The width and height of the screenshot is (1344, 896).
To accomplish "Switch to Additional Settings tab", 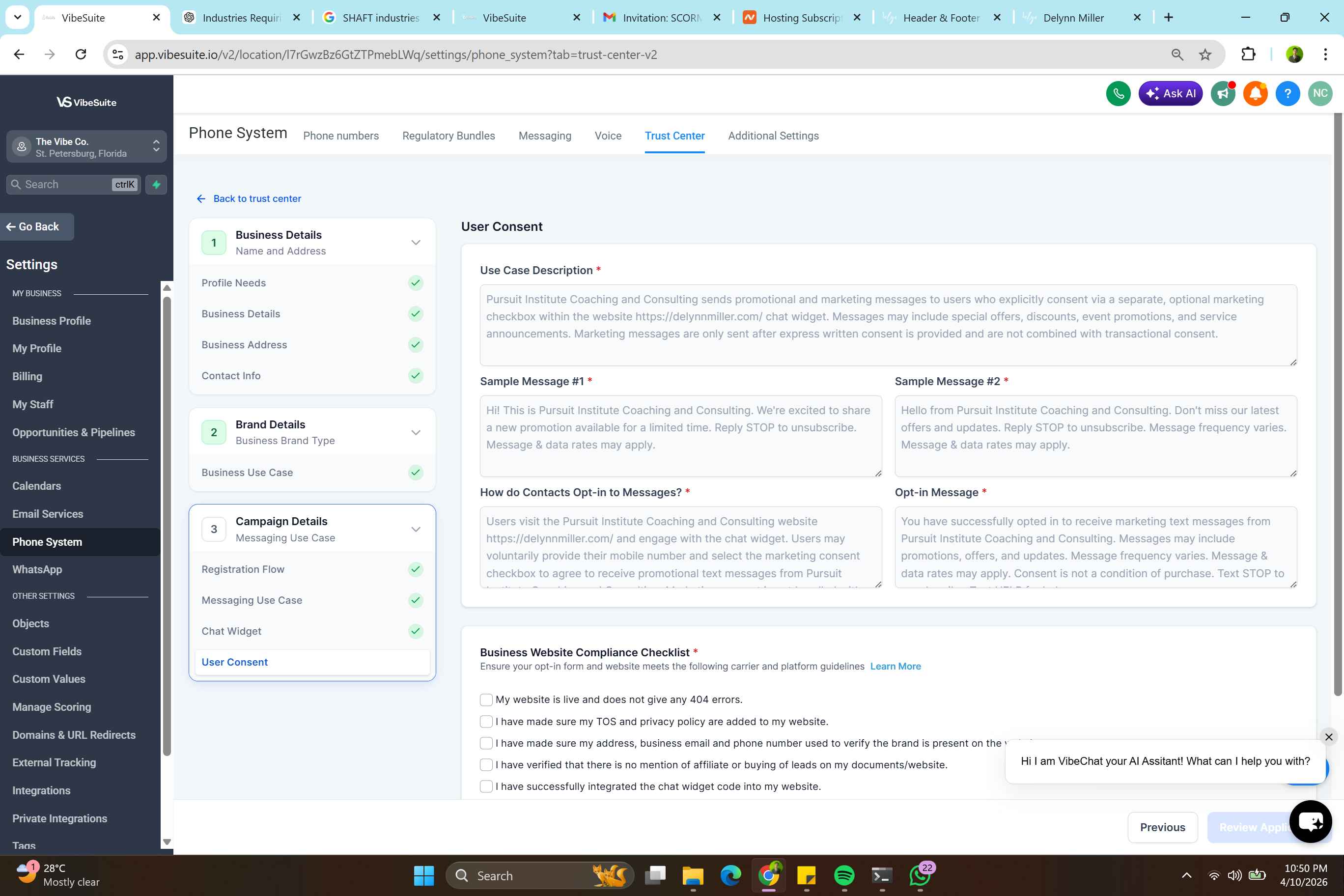I will (x=773, y=136).
